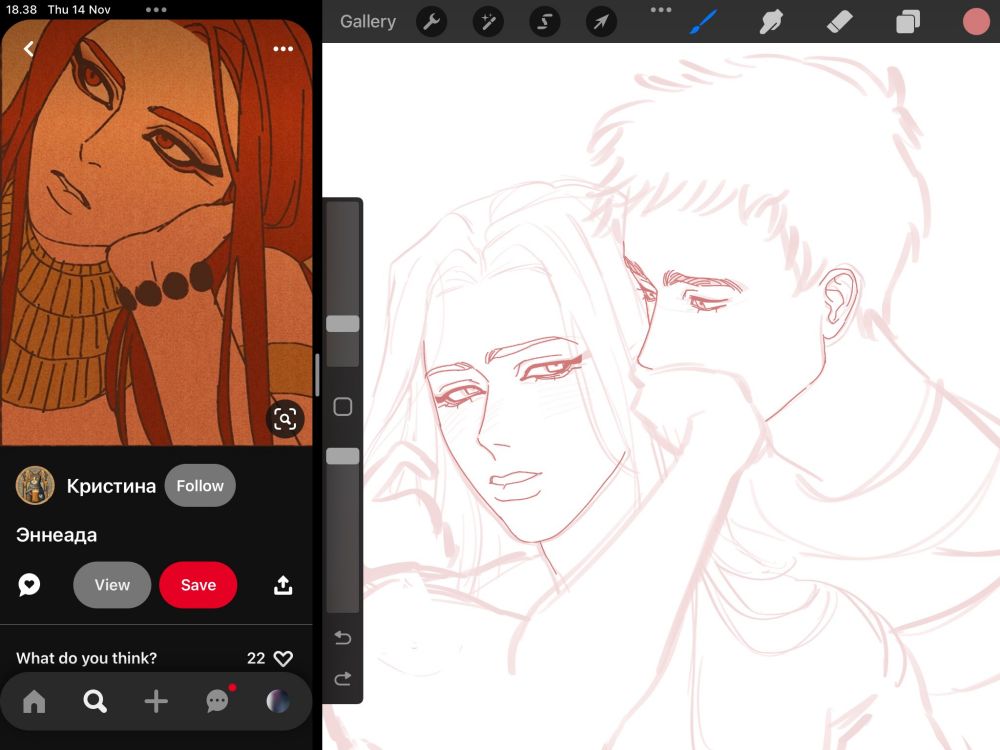Adjust the brush opacity slider handle
The image size is (1000, 750).
342,456
